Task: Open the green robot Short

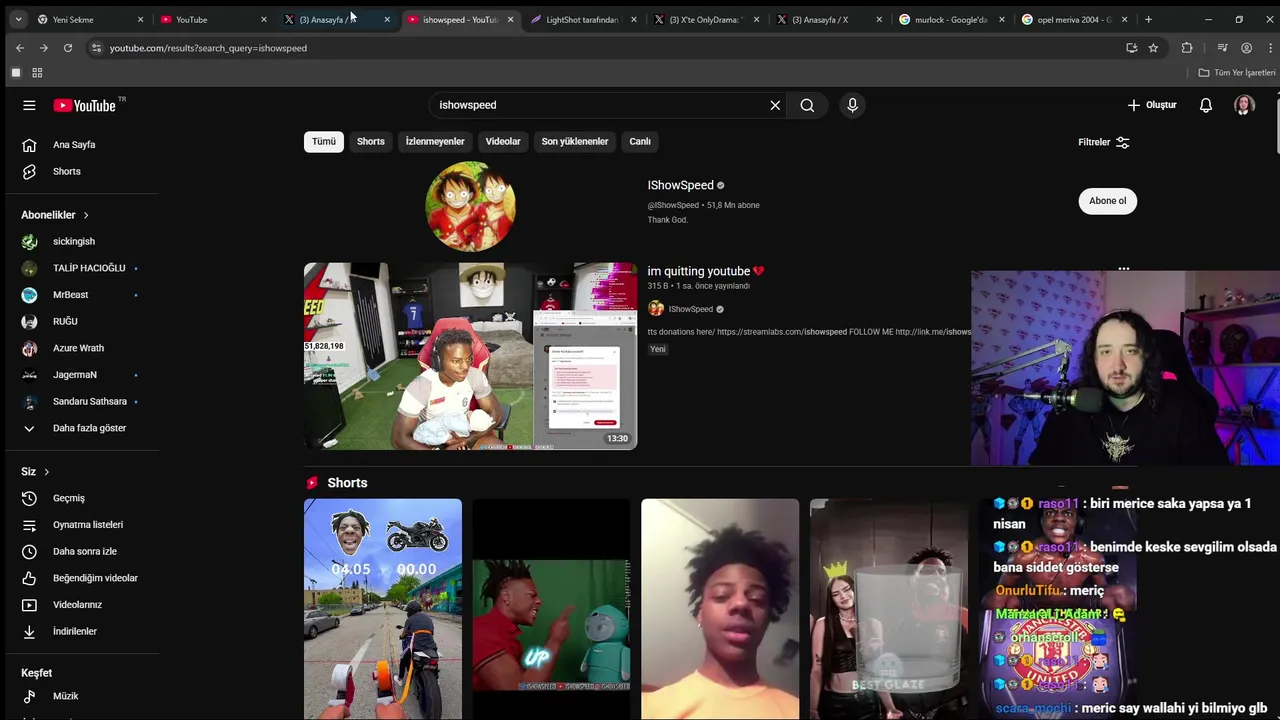Action: click(551, 609)
